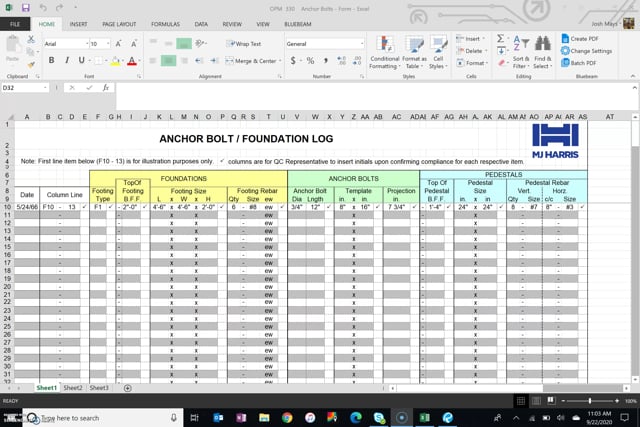Apply red font color
Image resolution: width=640 pixels, height=427 pixels.
131,61
